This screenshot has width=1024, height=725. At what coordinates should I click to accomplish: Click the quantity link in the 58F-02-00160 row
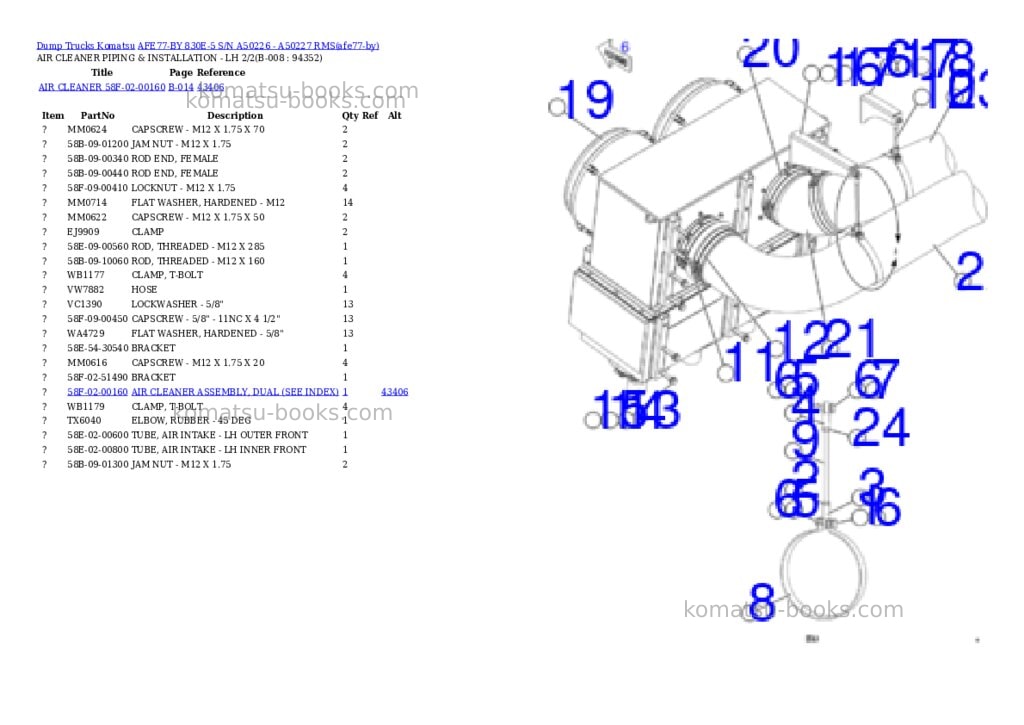pos(345,392)
